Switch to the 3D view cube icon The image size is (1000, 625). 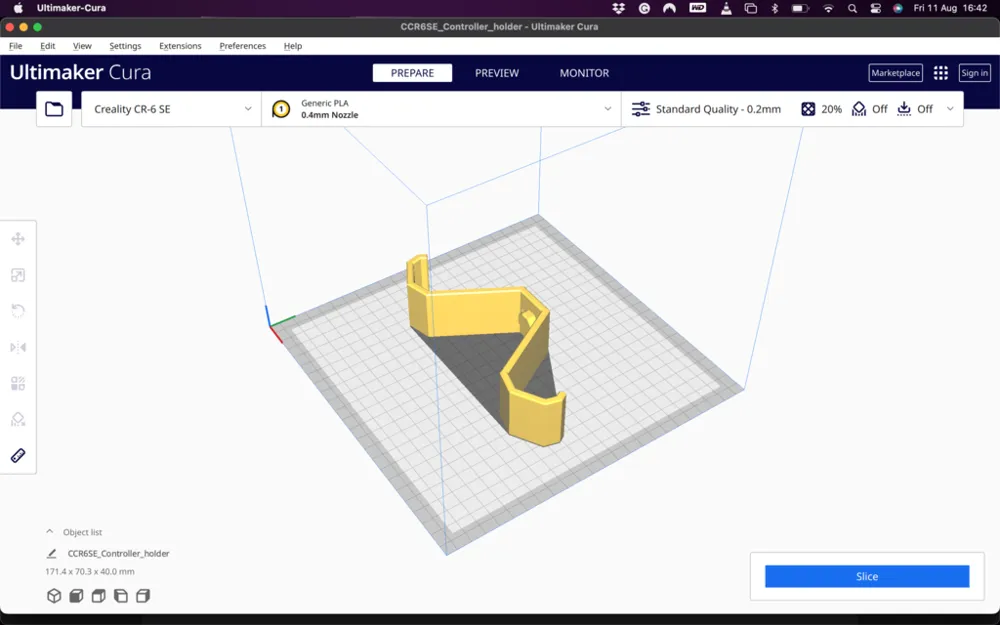[54, 596]
